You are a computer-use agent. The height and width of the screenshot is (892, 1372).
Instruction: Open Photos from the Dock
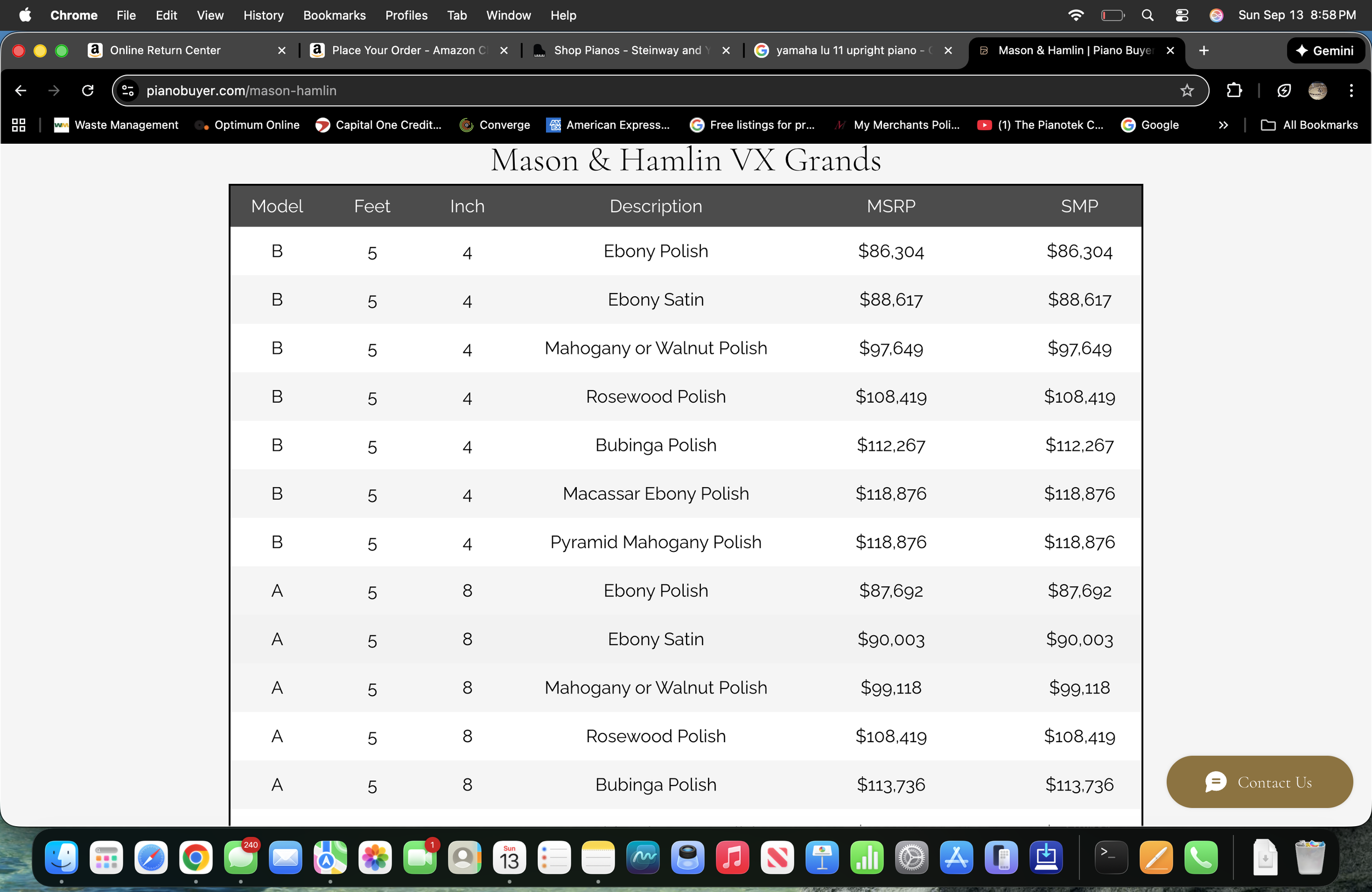click(x=375, y=857)
